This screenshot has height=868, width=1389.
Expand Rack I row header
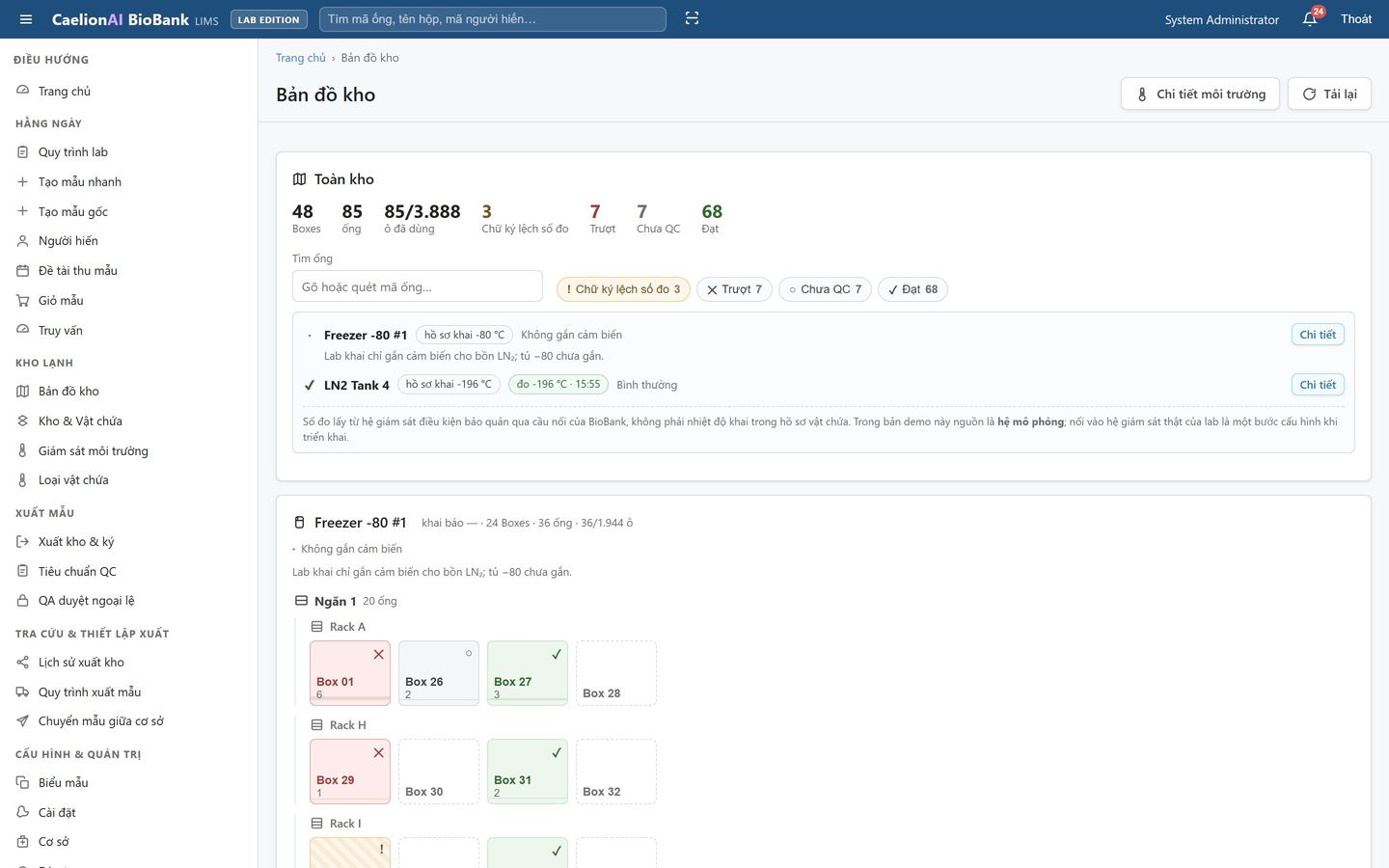(x=336, y=824)
